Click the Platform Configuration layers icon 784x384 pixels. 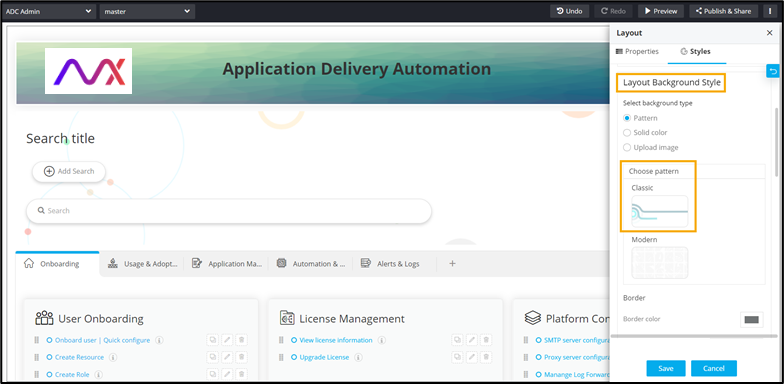pos(532,318)
